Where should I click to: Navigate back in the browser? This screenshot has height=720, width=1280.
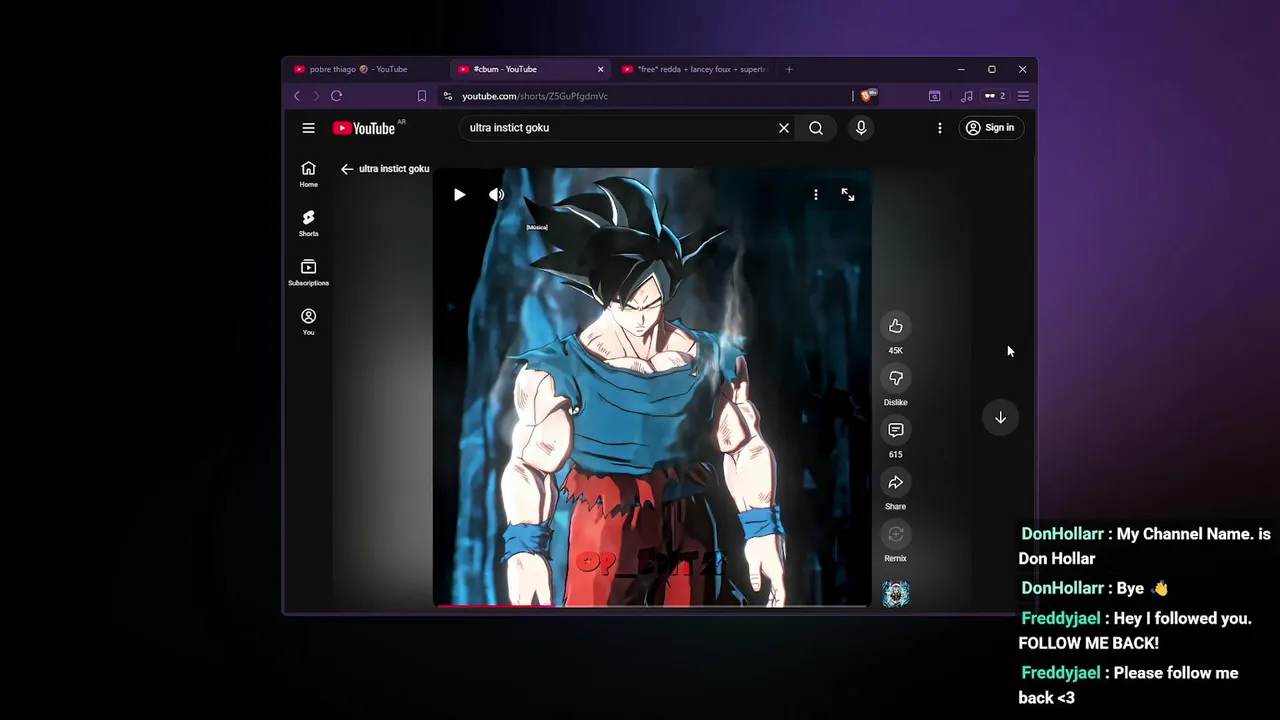(x=297, y=96)
